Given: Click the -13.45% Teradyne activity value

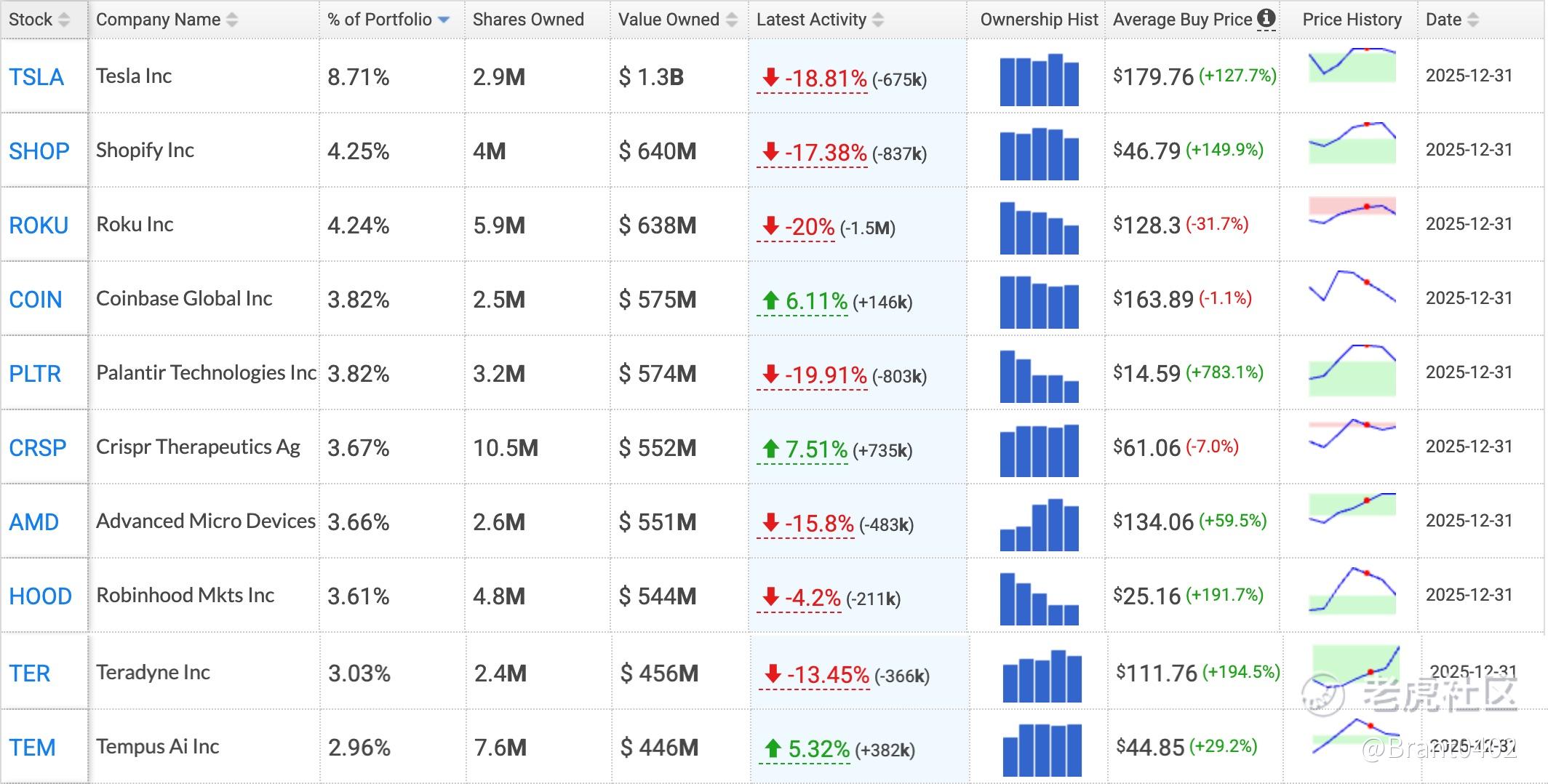Looking at the screenshot, I should point(828,675).
